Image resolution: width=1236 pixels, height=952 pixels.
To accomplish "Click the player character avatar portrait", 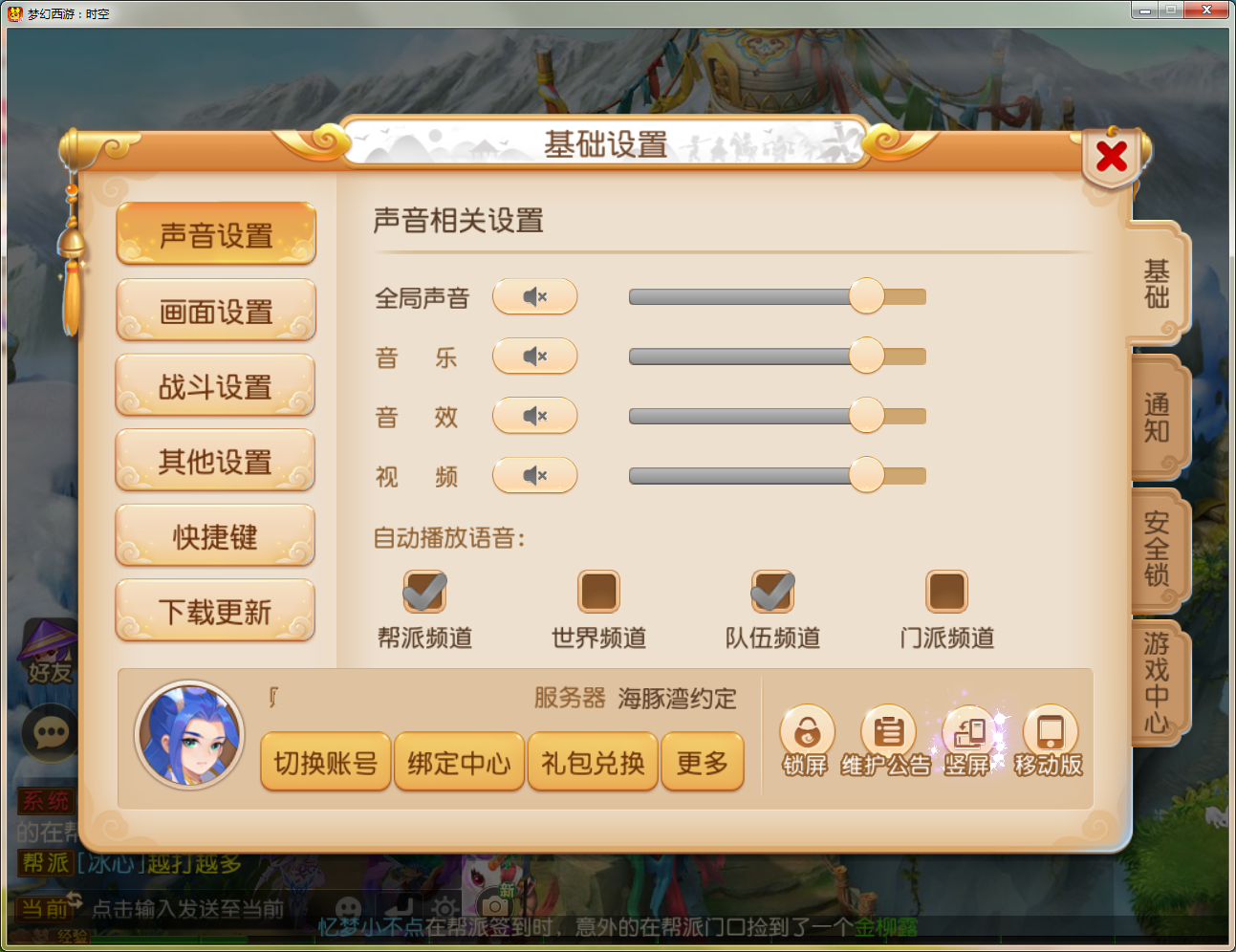I will [189, 734].
